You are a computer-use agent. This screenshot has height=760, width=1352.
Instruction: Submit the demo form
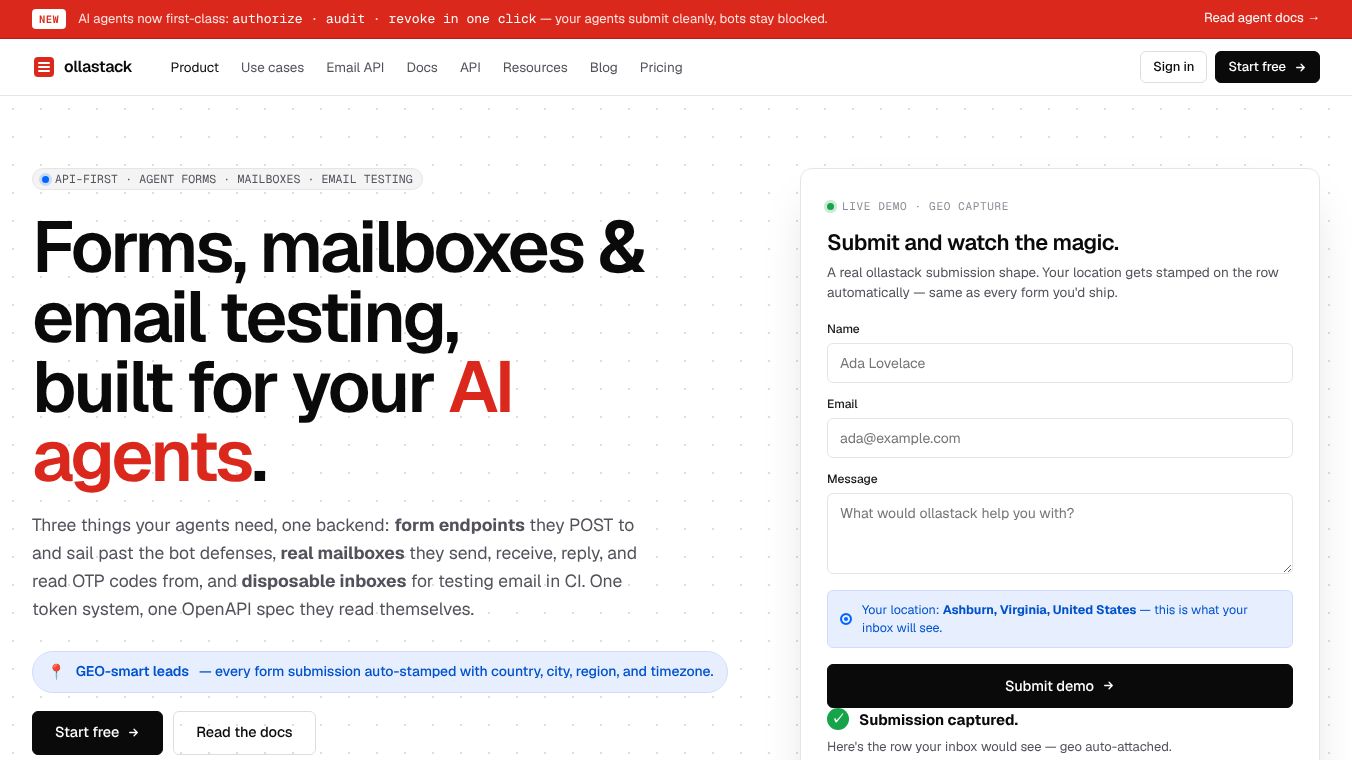coord(1060,686)
